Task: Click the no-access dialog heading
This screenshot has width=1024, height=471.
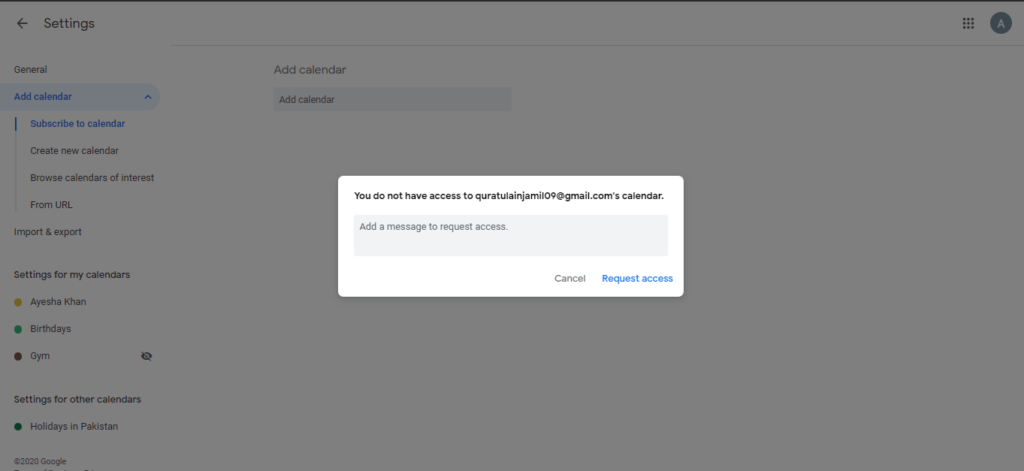Action: [509, 195]
